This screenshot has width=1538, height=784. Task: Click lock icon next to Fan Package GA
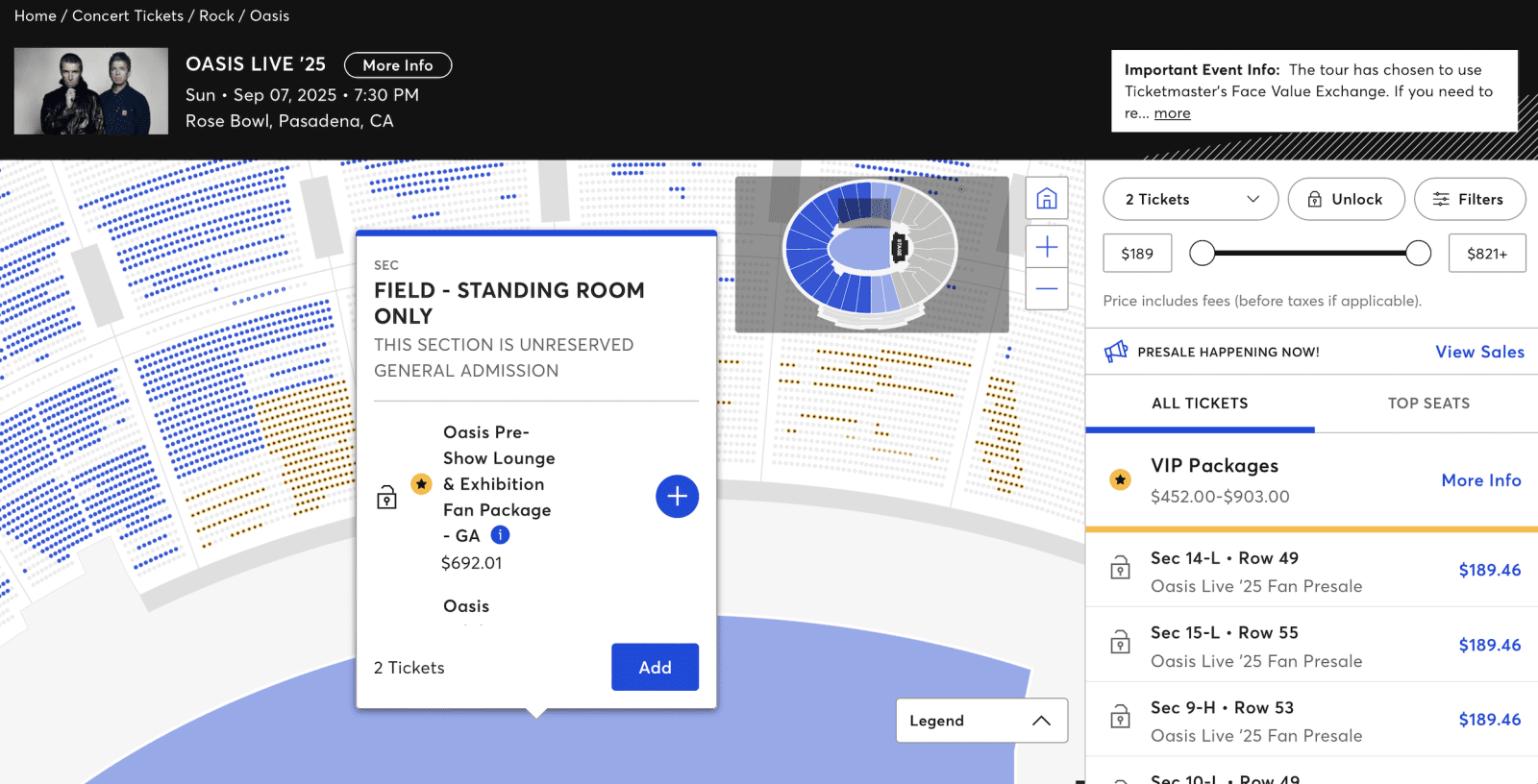click(386, 497)
